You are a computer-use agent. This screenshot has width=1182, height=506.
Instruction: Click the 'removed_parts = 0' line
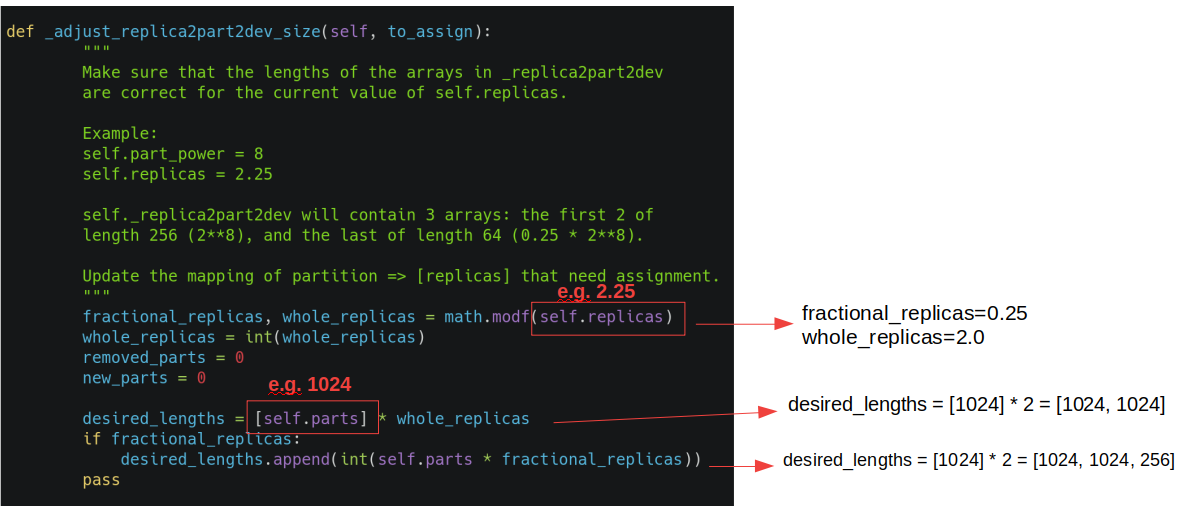click(163, 357)
